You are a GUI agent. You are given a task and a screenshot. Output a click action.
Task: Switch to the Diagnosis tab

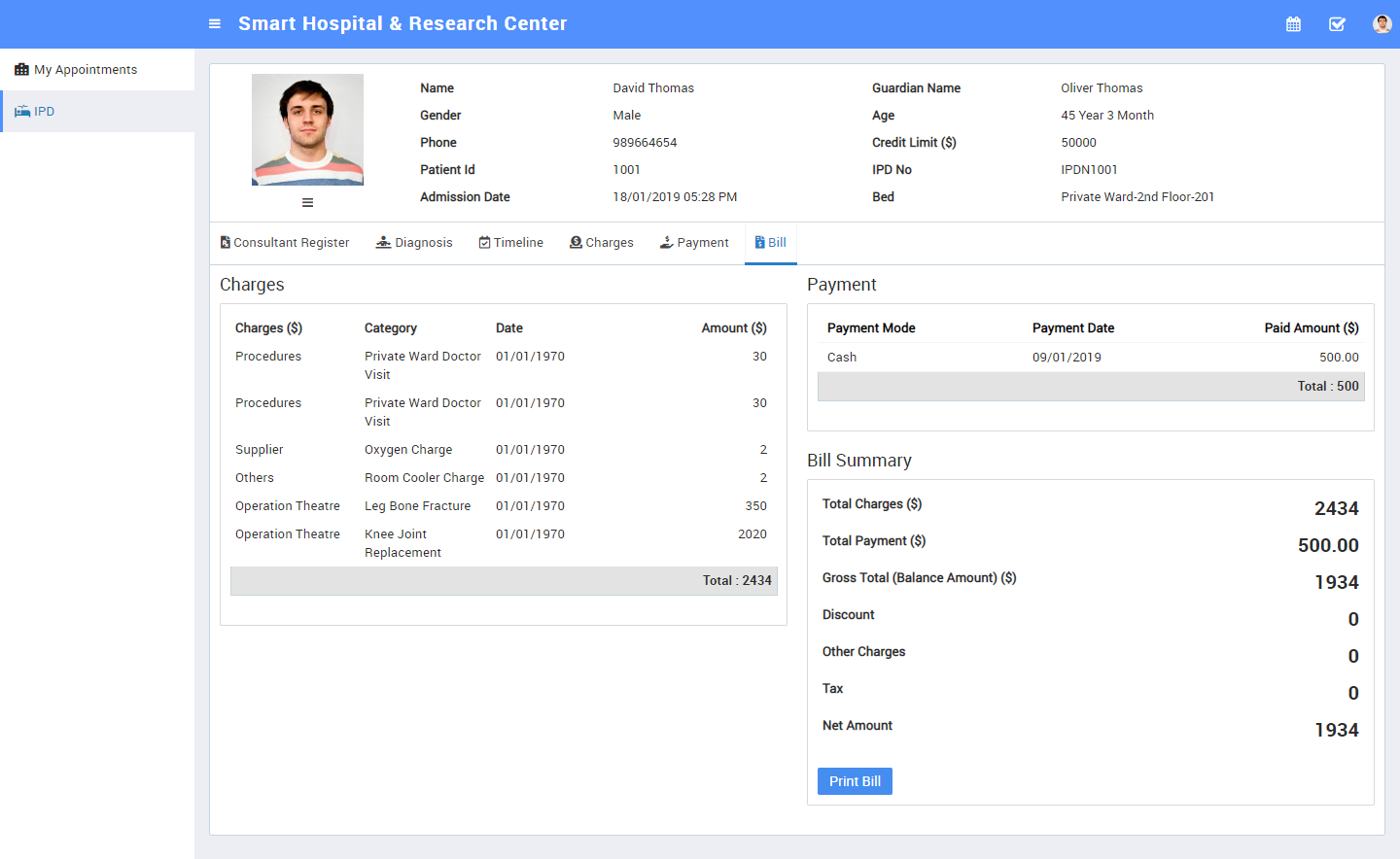point(414,243)
